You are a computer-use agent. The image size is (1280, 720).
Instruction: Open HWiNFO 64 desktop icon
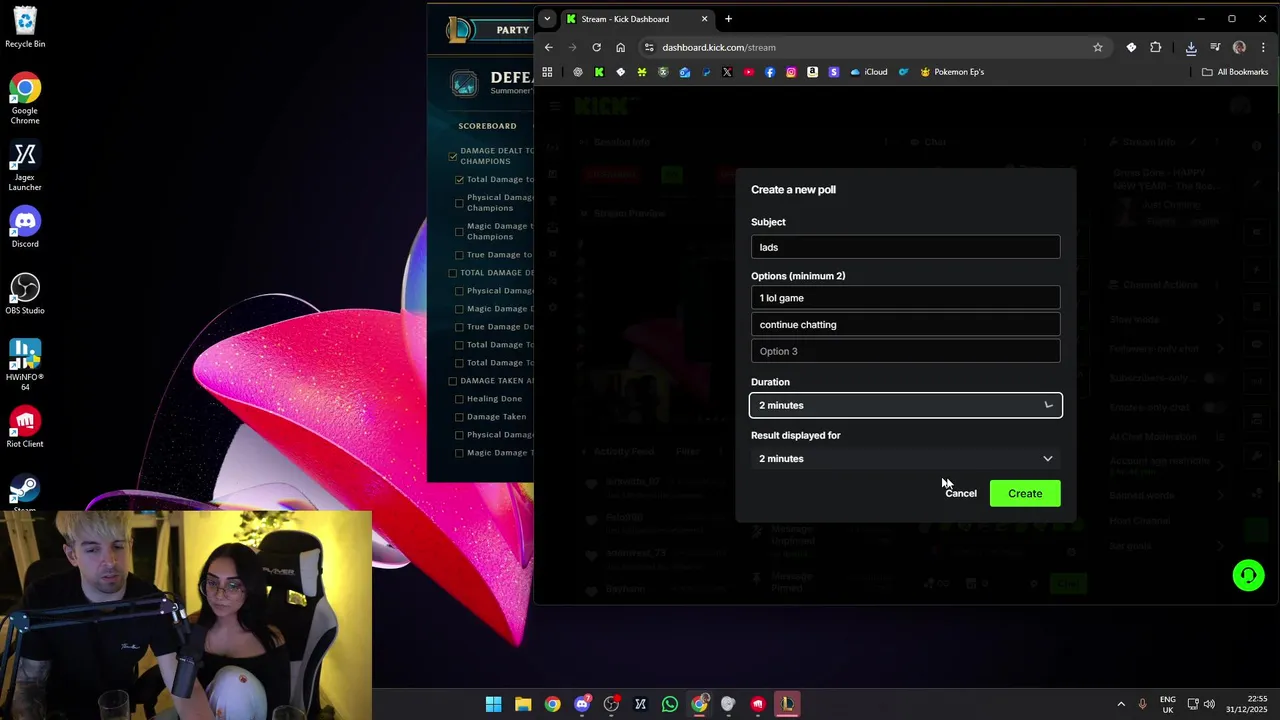[25, 366]
